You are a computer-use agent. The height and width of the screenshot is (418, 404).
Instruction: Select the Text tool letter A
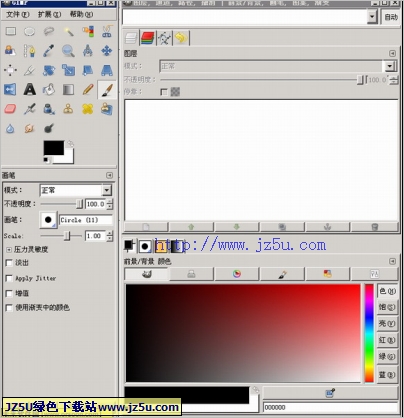[30, 89]
